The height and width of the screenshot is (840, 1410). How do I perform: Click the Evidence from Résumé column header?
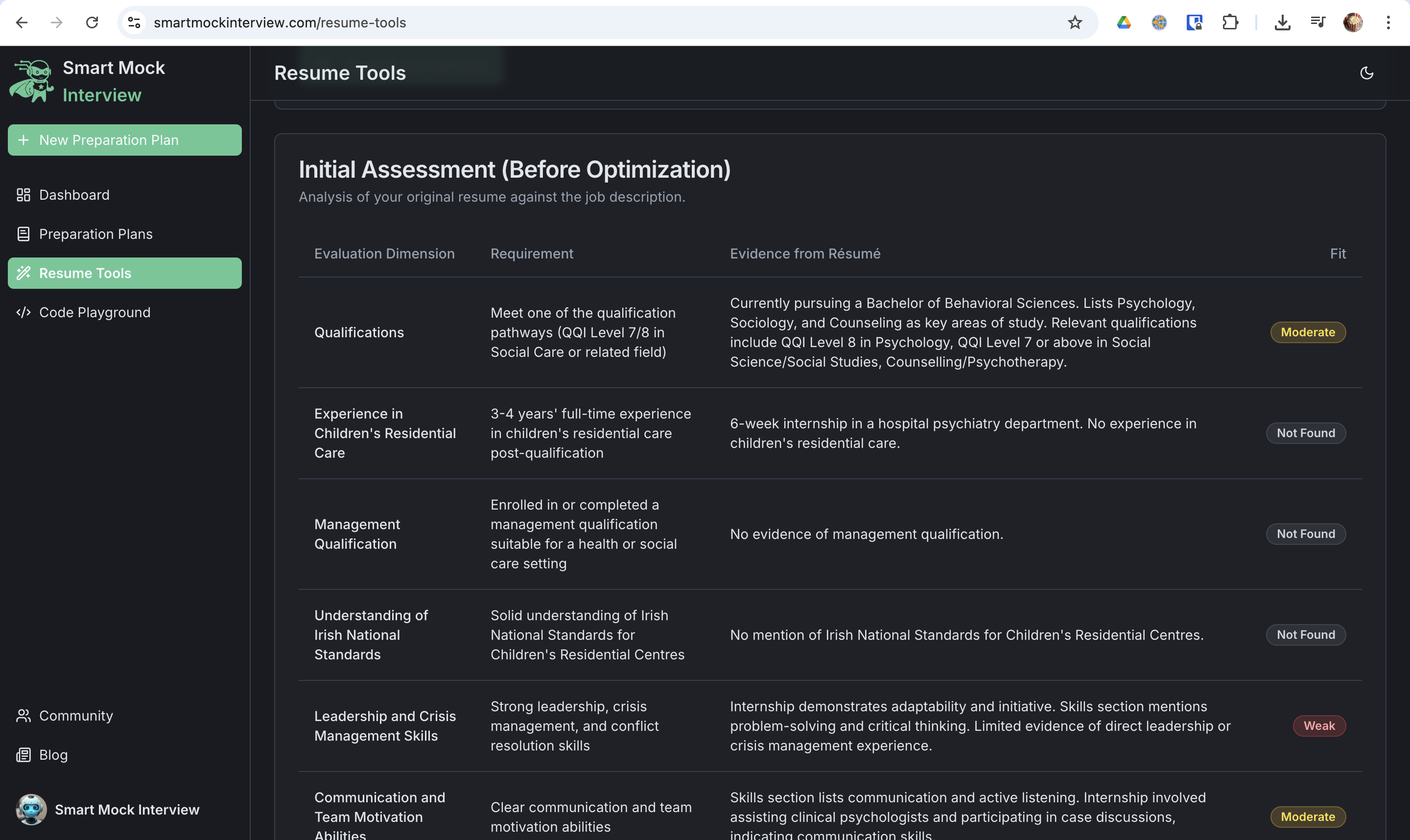click(x=805, y=254)
